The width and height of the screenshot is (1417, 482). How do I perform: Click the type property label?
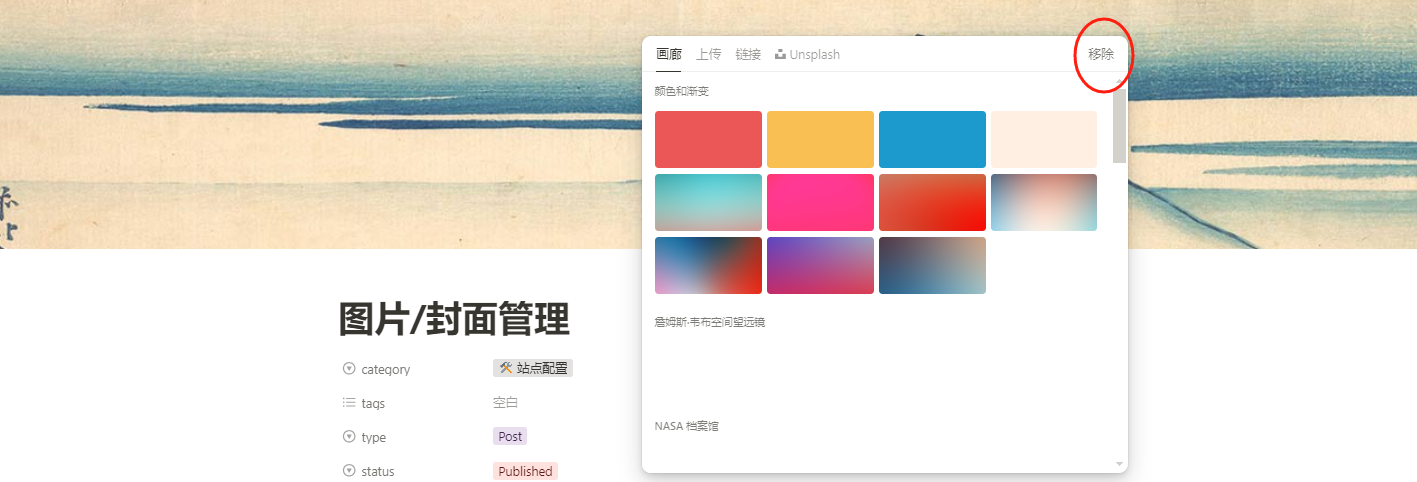pos(374,437)
